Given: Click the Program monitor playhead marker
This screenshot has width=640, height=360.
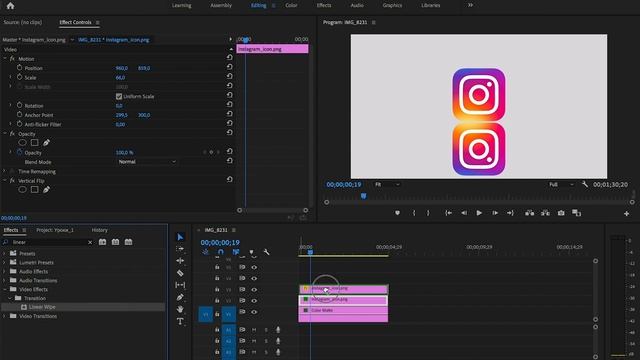Looking at the screenshot, I should point(363,196).
